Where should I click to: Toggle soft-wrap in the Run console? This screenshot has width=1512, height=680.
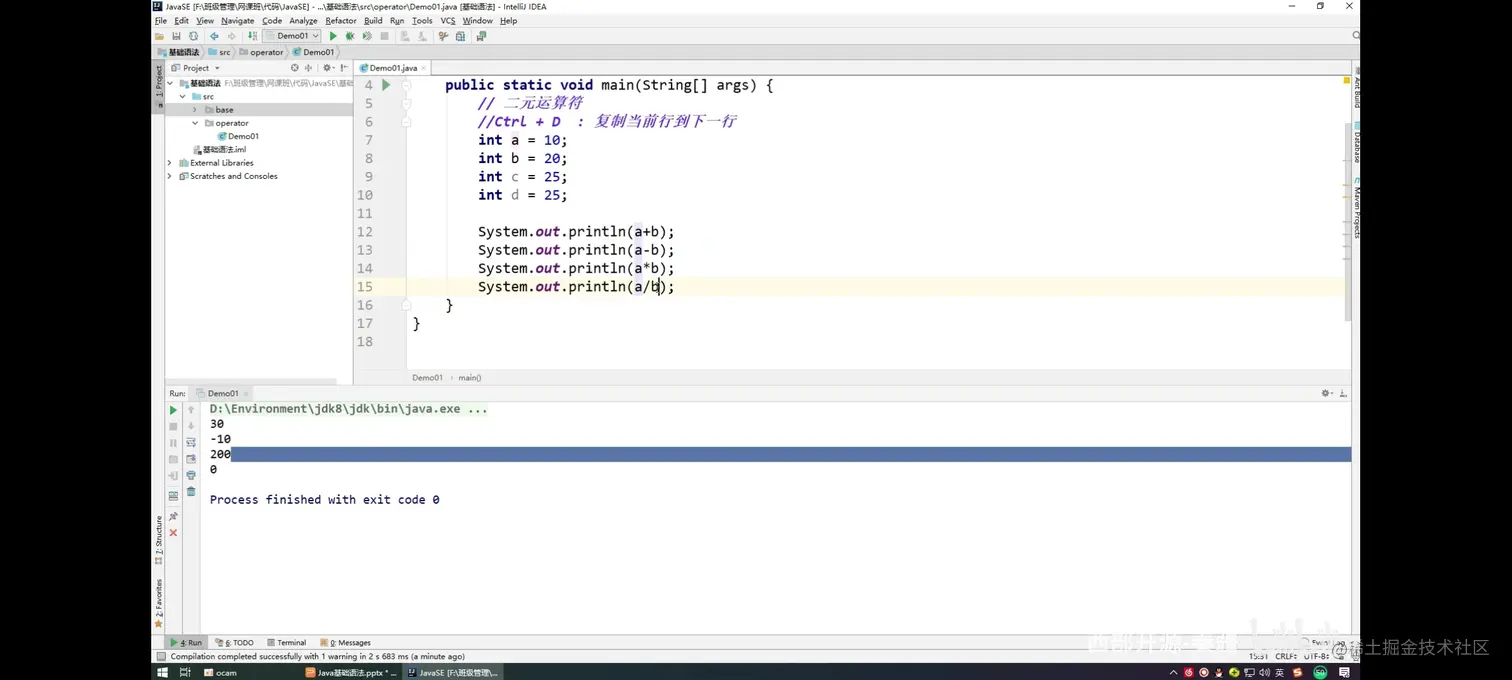(190, 440)
